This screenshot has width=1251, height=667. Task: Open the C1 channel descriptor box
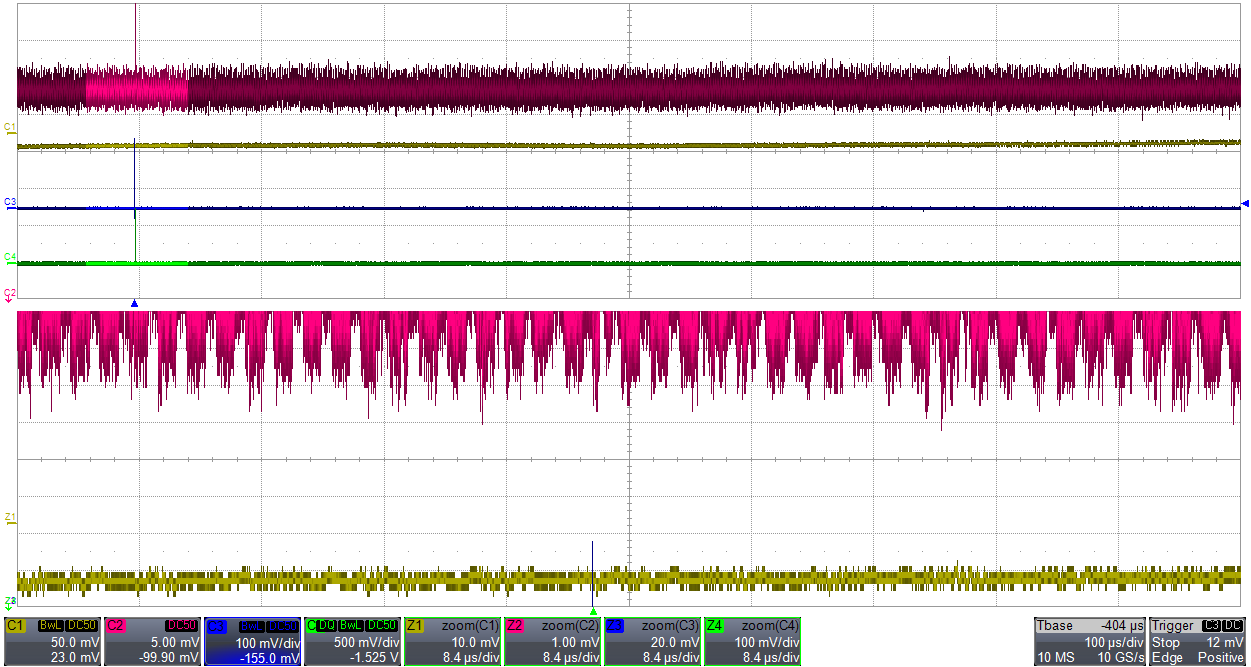coord(52,641)
